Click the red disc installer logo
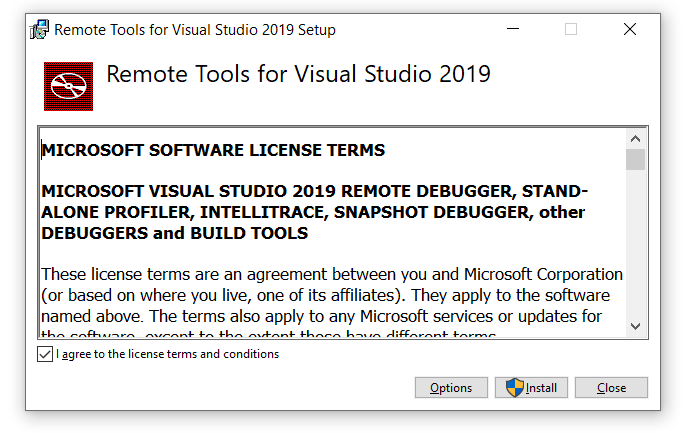685x433 pixels. pos(68,86)
